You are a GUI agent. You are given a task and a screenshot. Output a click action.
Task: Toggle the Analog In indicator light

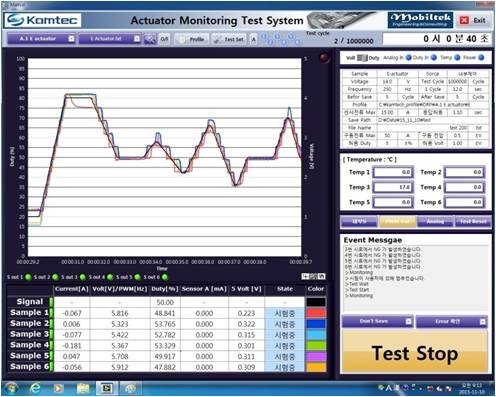point(408,58)
